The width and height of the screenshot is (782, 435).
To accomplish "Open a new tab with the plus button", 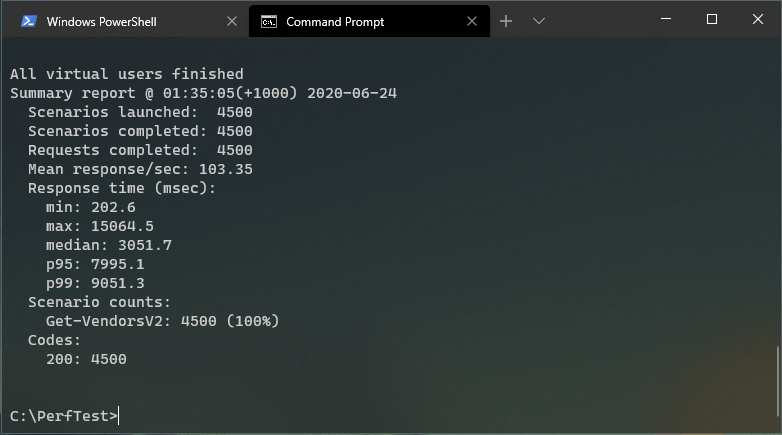I will 506,21.
